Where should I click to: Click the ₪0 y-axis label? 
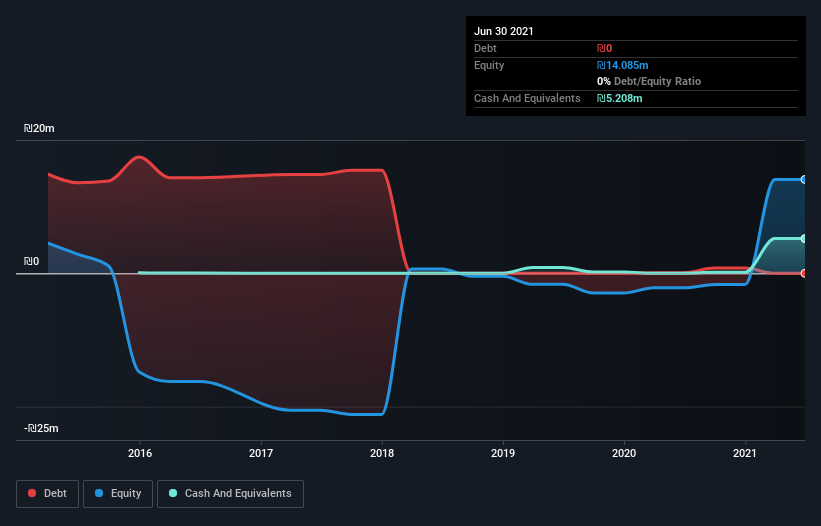click(x=31, y=261)
